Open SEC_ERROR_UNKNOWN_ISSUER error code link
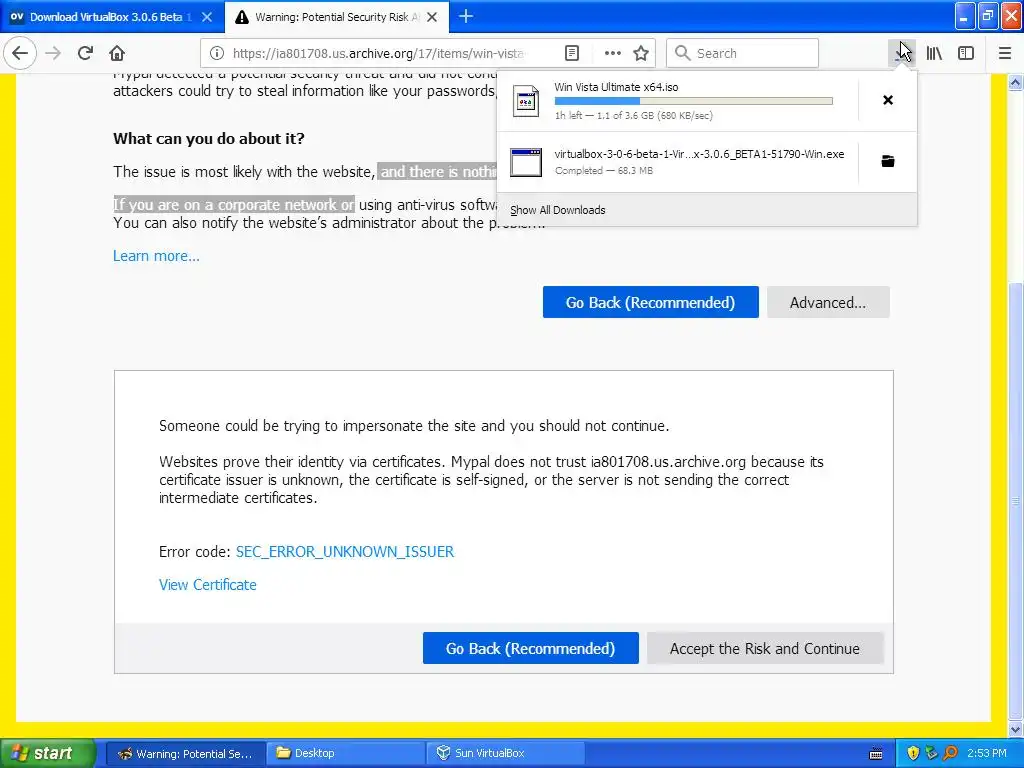1024x768 pixels. pos(345,552)
